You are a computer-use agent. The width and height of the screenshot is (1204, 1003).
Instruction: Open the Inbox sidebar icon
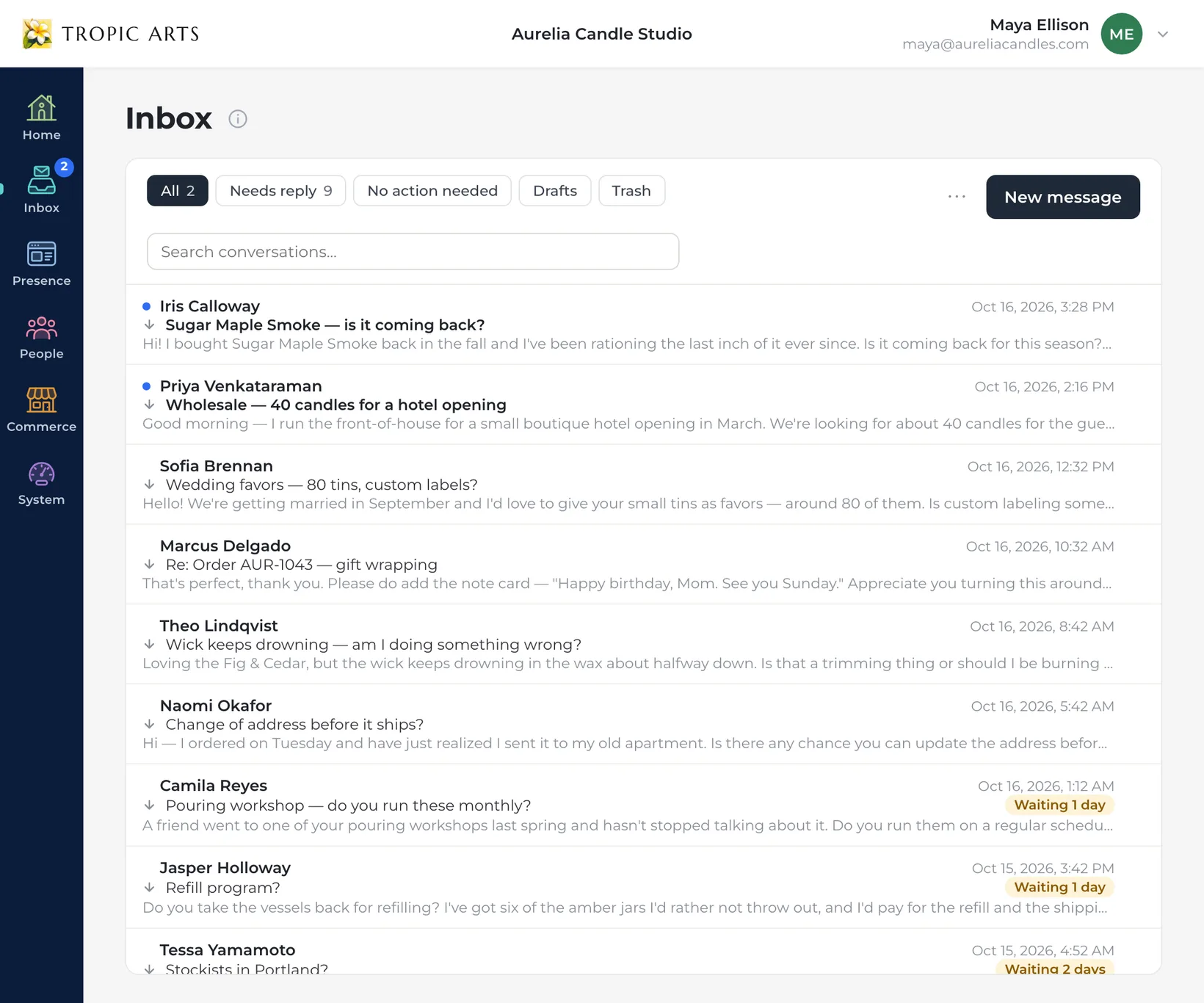tap(41, 189)
